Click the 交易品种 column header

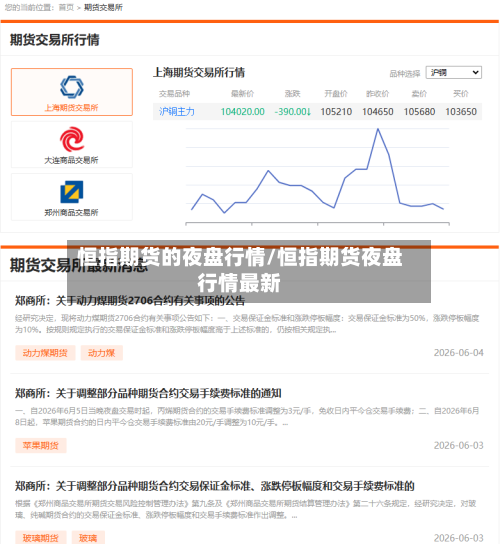174,94
